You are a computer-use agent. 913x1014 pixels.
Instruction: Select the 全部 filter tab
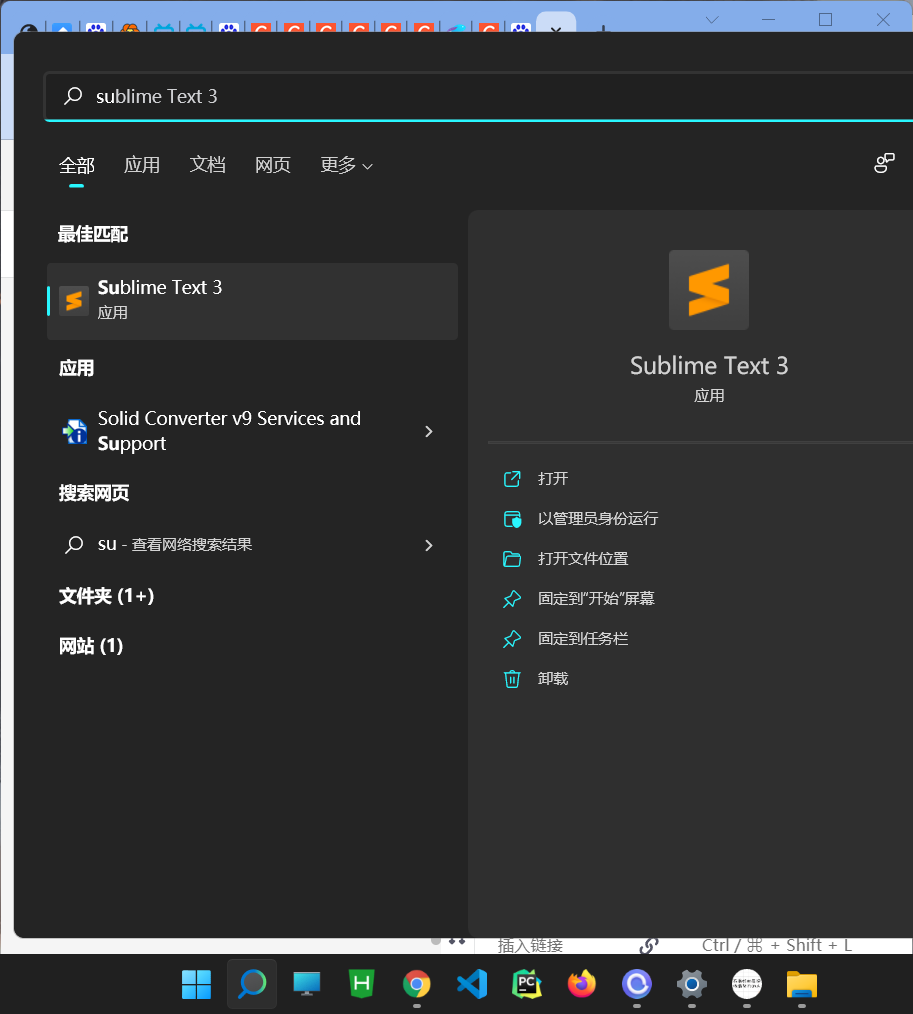pyautogui.click(x=77, y=166)
